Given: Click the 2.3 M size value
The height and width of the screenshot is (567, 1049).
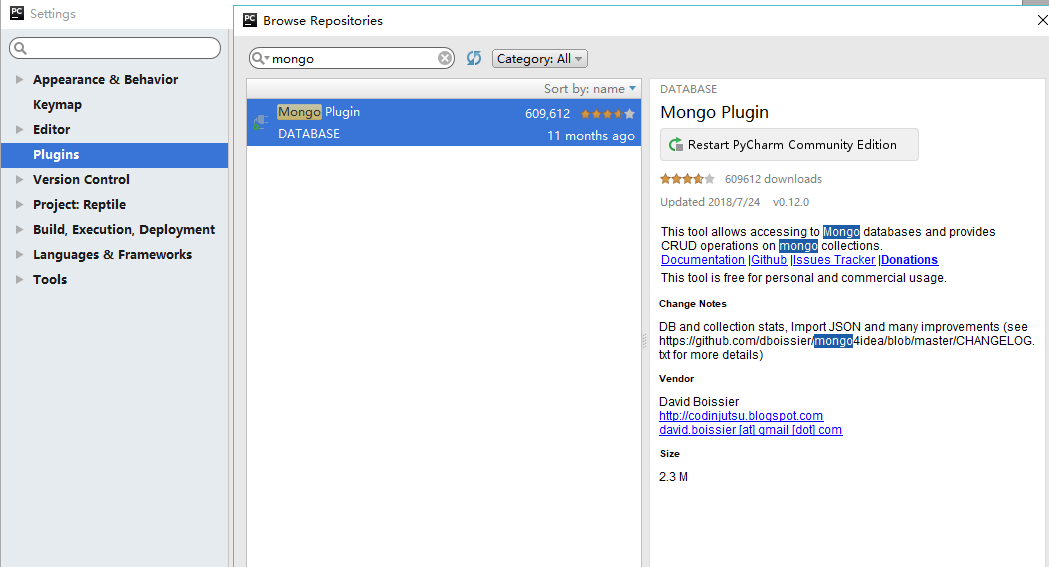Looking at the screenshot, I should (673, 477).
